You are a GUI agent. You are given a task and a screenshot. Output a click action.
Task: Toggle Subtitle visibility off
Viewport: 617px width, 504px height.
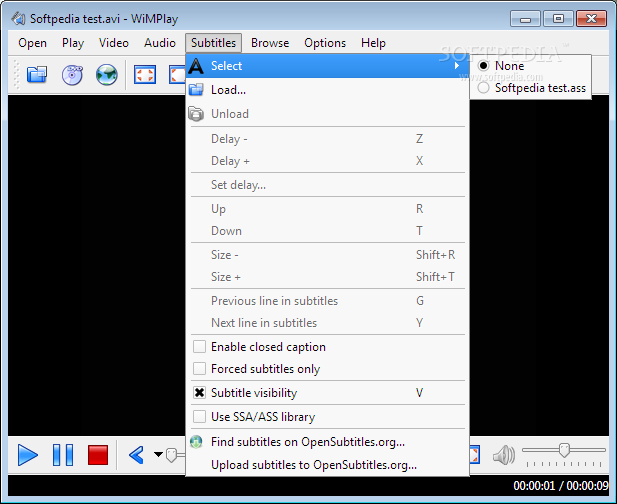click(200, 393)
